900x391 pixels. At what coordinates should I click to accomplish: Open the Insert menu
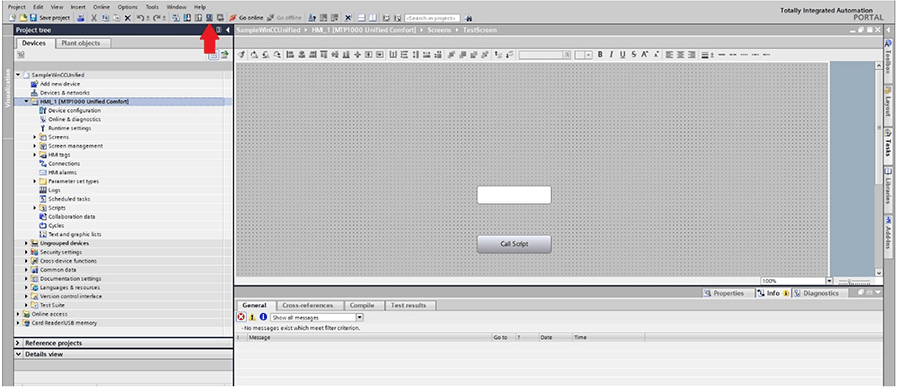(78, 7)
